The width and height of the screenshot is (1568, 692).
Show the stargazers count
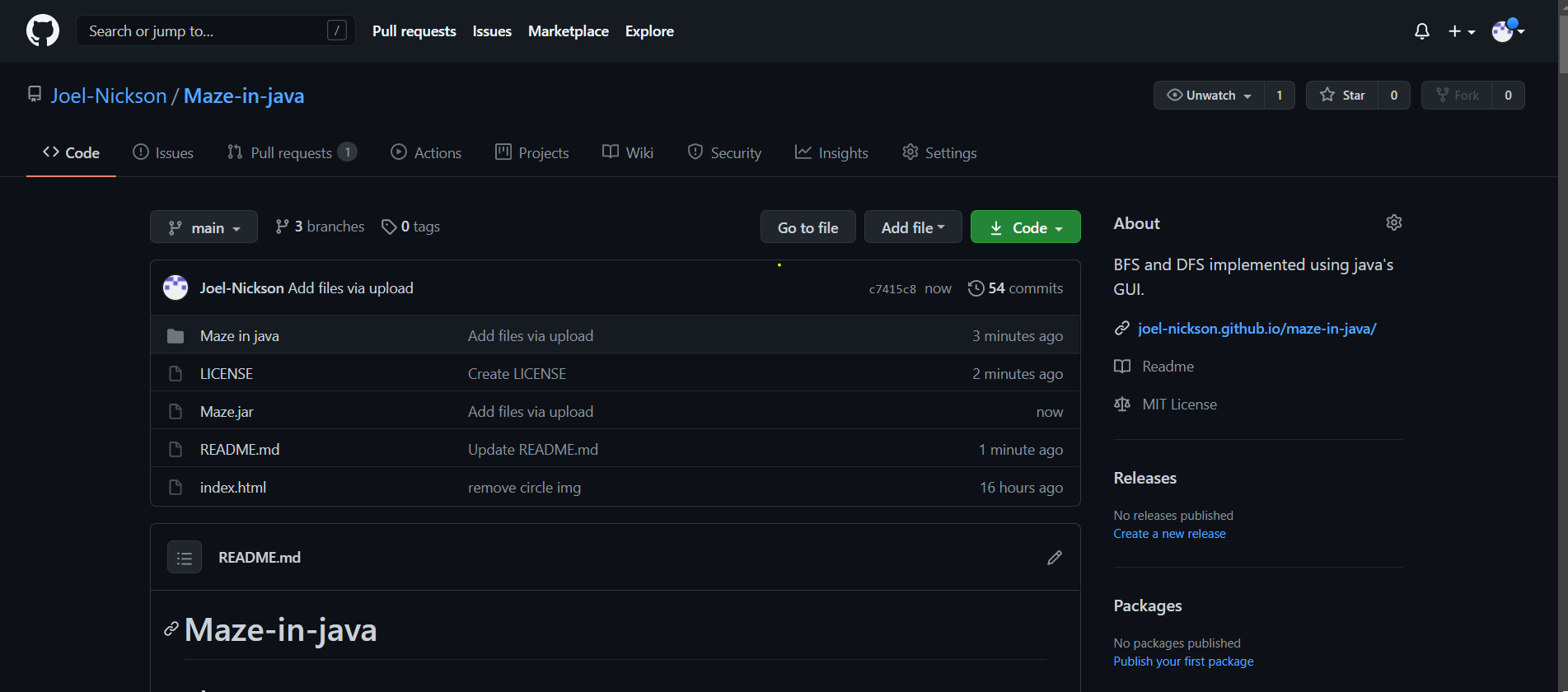tap(1394, 96)
